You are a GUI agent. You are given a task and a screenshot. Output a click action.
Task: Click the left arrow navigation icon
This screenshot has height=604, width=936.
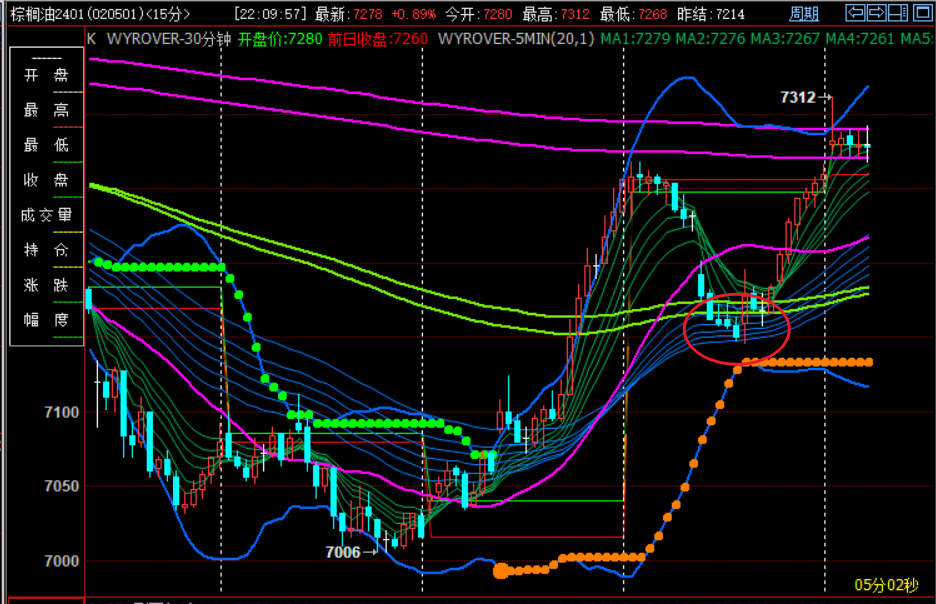tap(855, 13)
